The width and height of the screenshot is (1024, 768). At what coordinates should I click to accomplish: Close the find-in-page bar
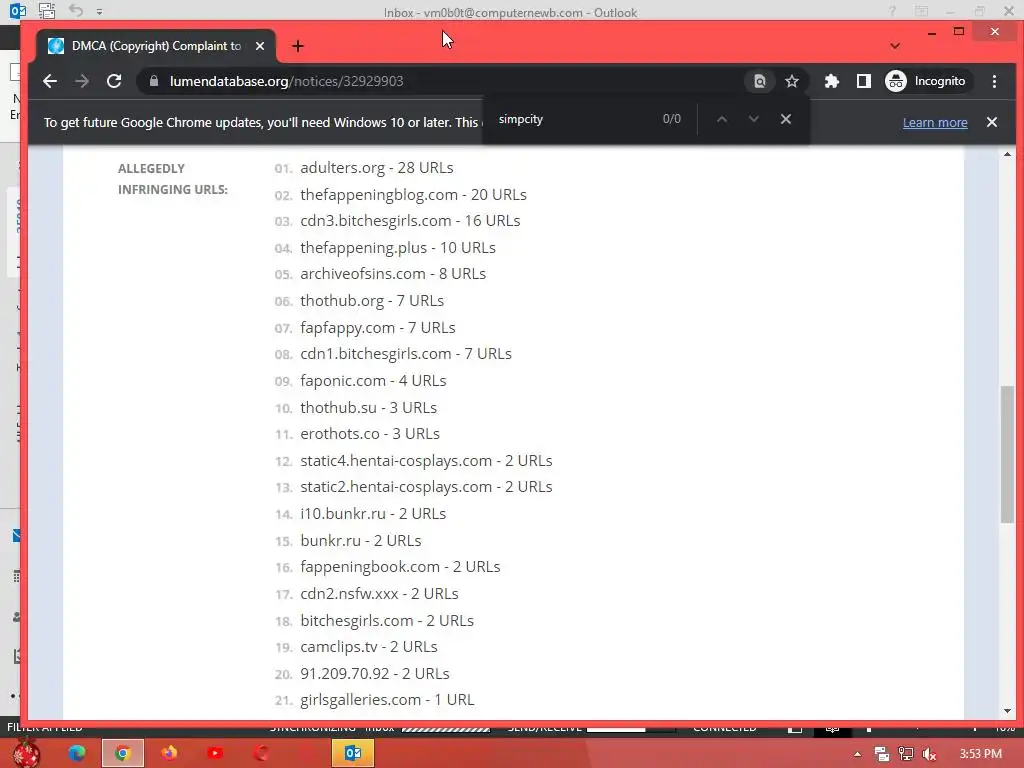tap(786, 119)
